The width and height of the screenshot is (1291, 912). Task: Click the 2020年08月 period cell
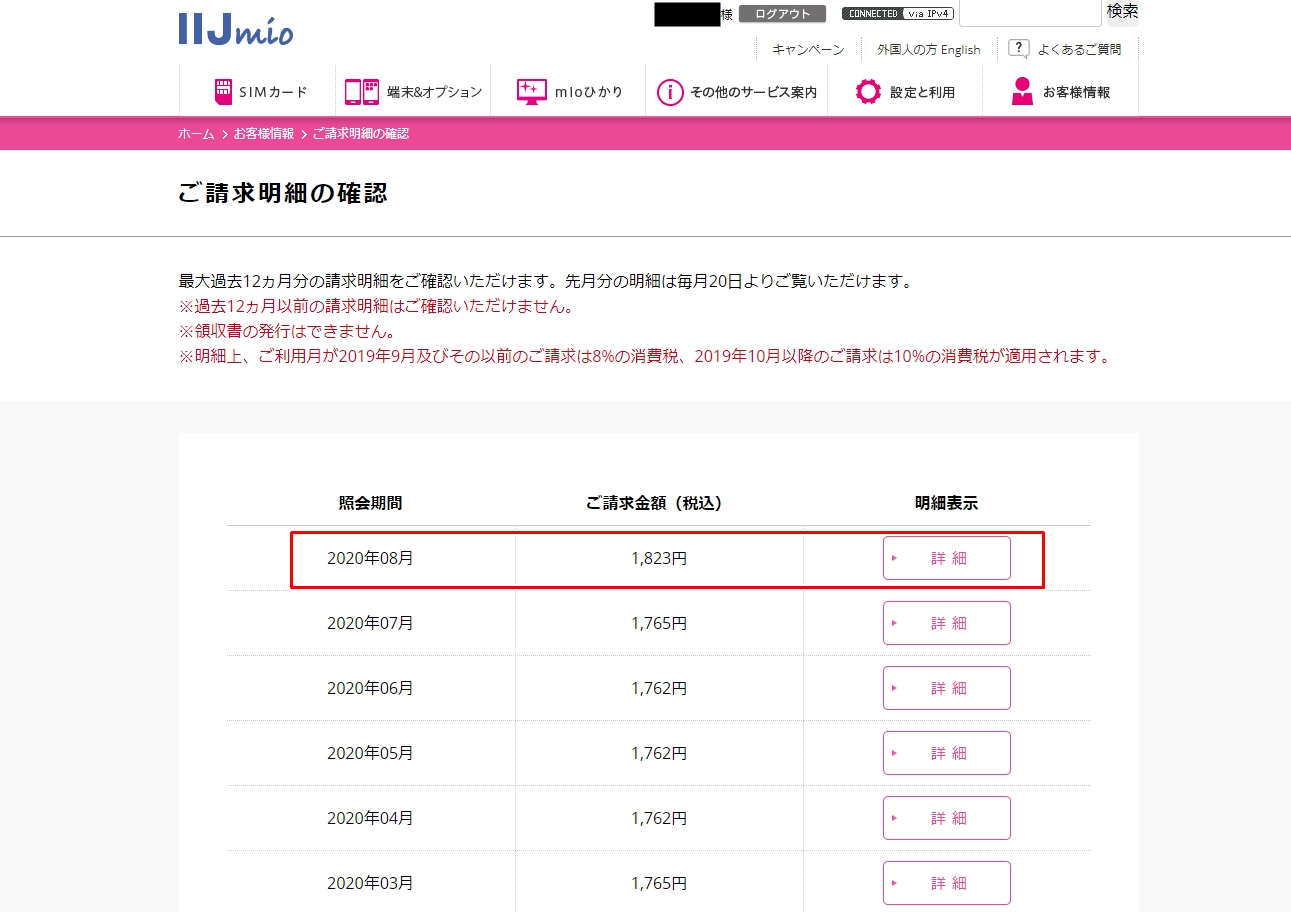[x=370, y=558]
